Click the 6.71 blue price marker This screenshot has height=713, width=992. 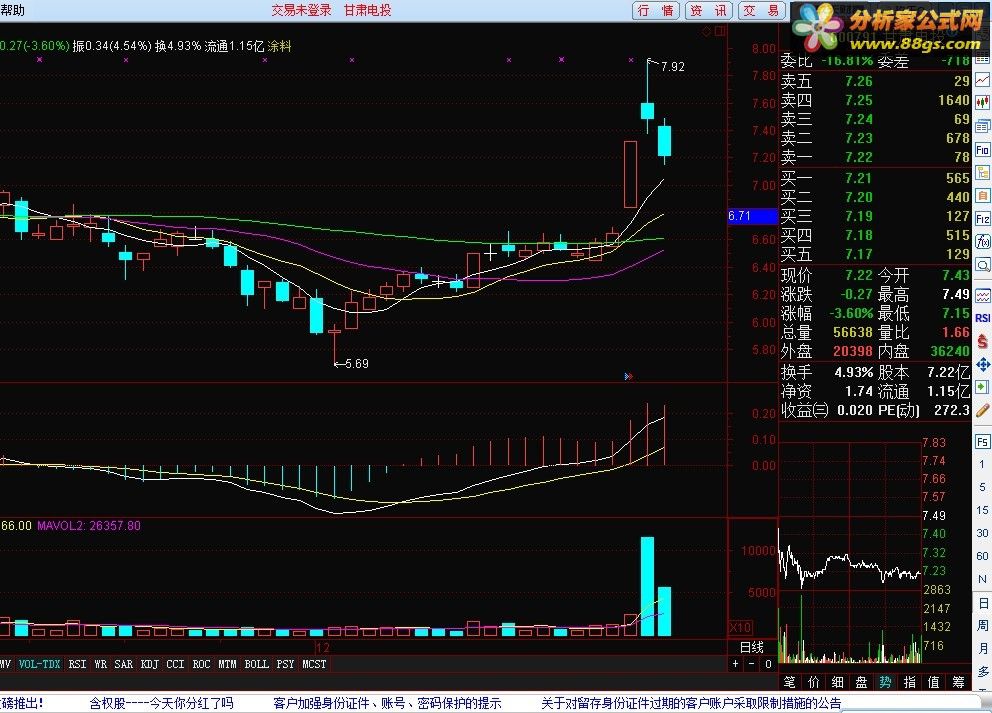click(x=752, y=216)
